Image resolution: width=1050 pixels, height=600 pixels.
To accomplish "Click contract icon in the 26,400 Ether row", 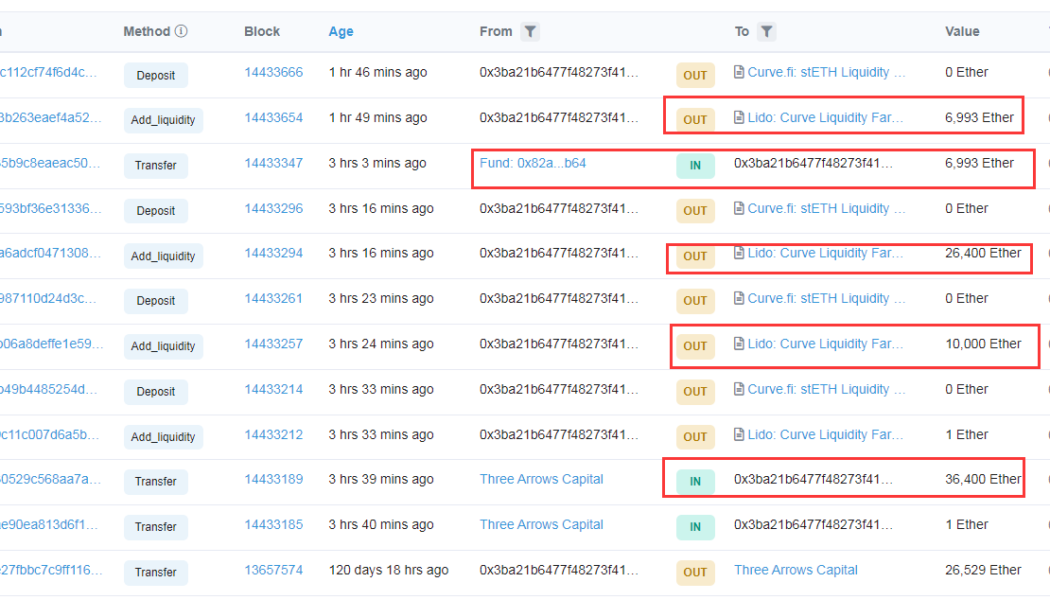I will point(739,254).
